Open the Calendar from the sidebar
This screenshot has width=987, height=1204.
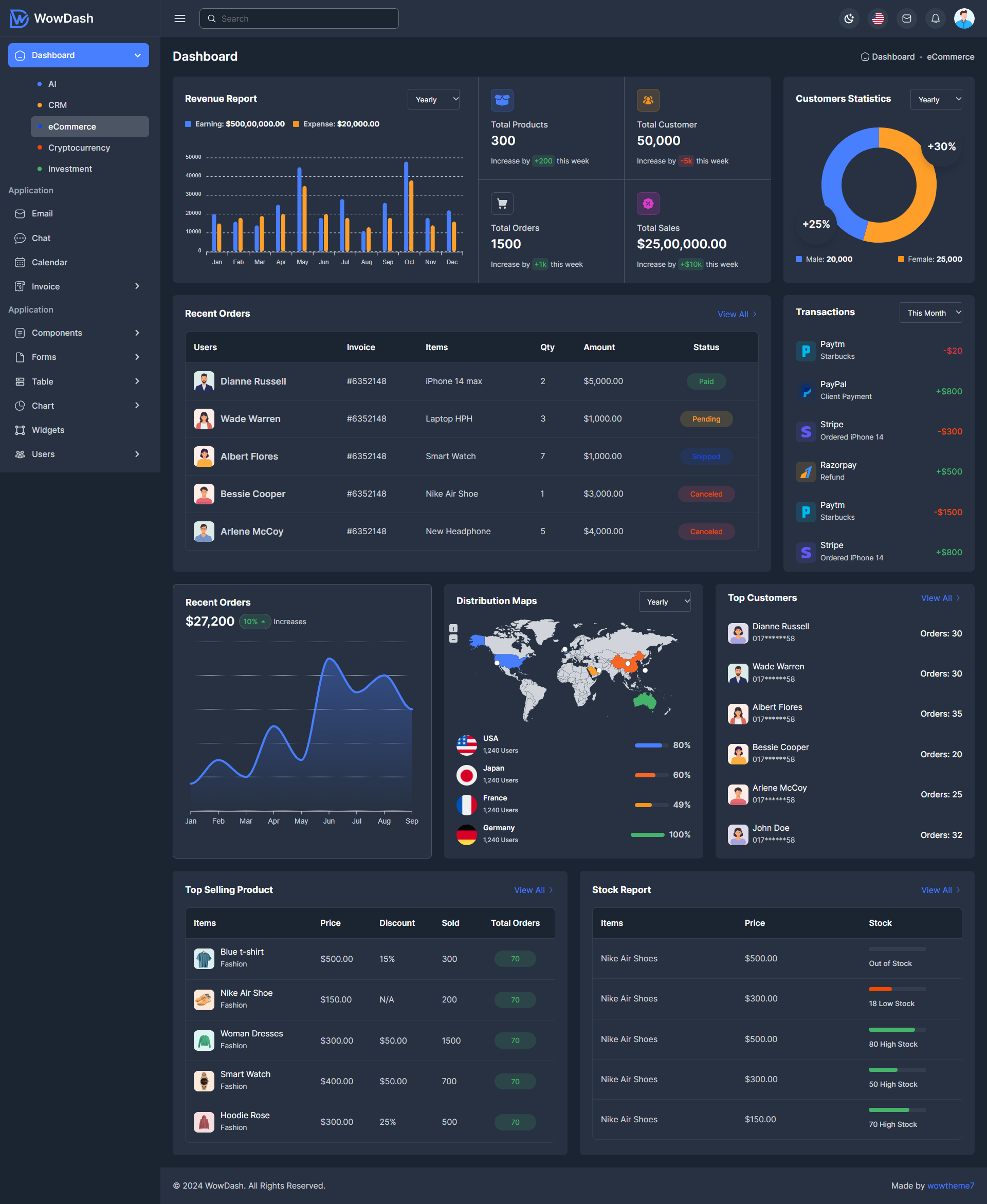50,262
